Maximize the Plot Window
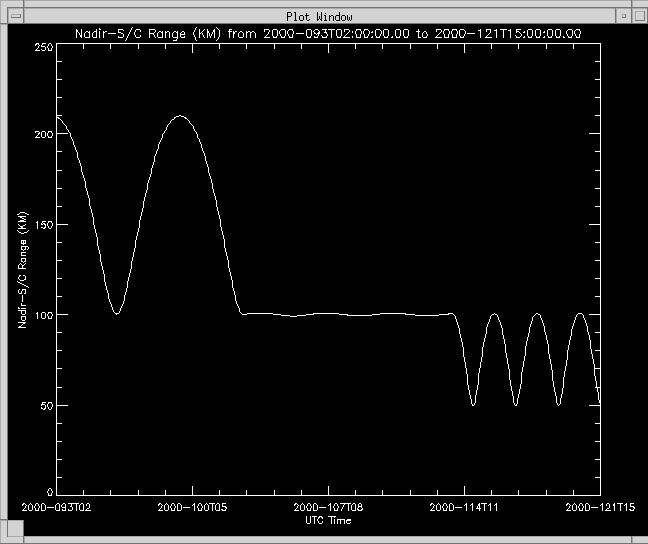The width and height of the screenshot is (648, 544). pyautogui.click(x=636, y=16)
